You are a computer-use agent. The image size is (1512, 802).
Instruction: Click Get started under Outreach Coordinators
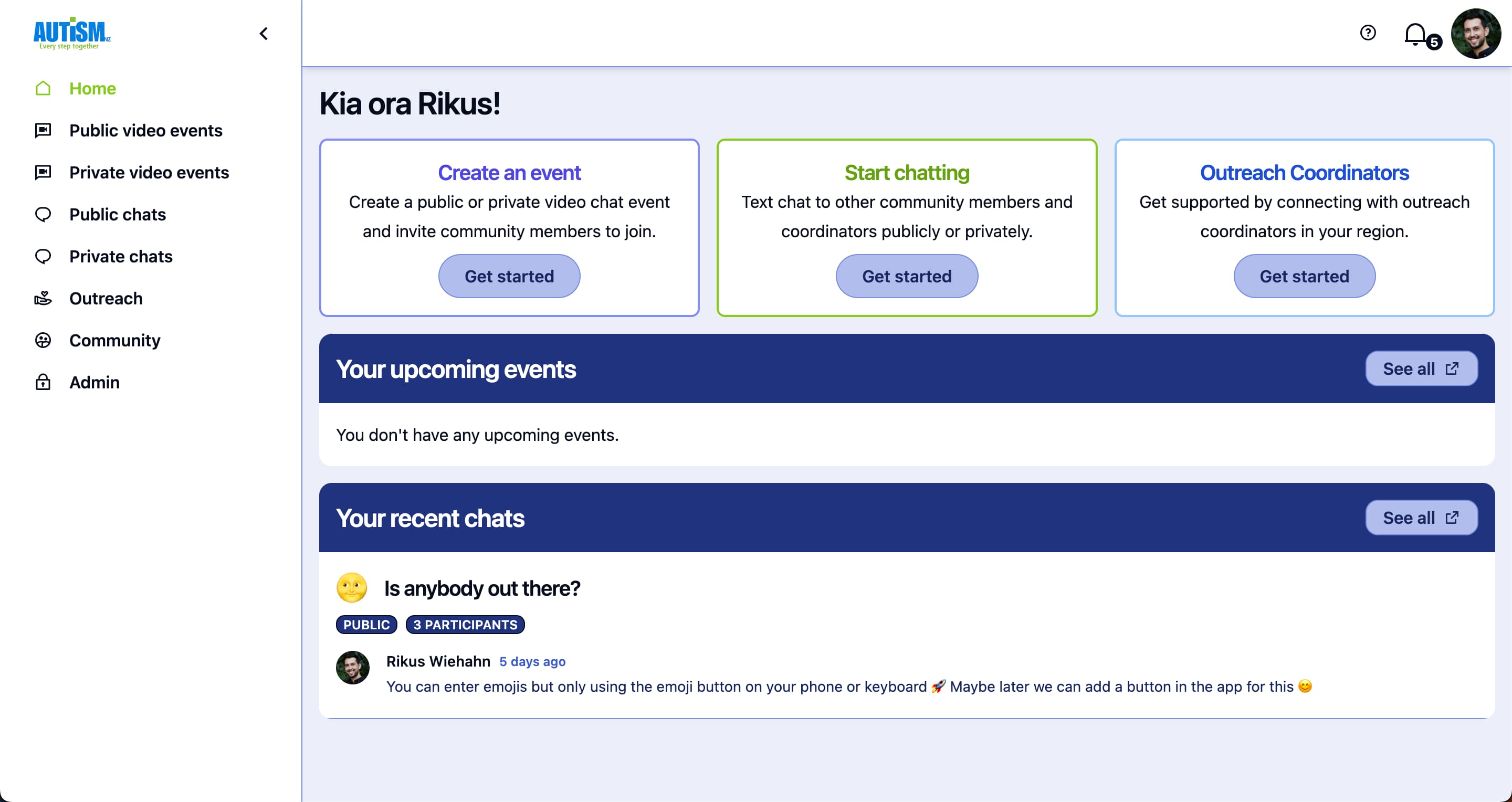coord(1304,276)
